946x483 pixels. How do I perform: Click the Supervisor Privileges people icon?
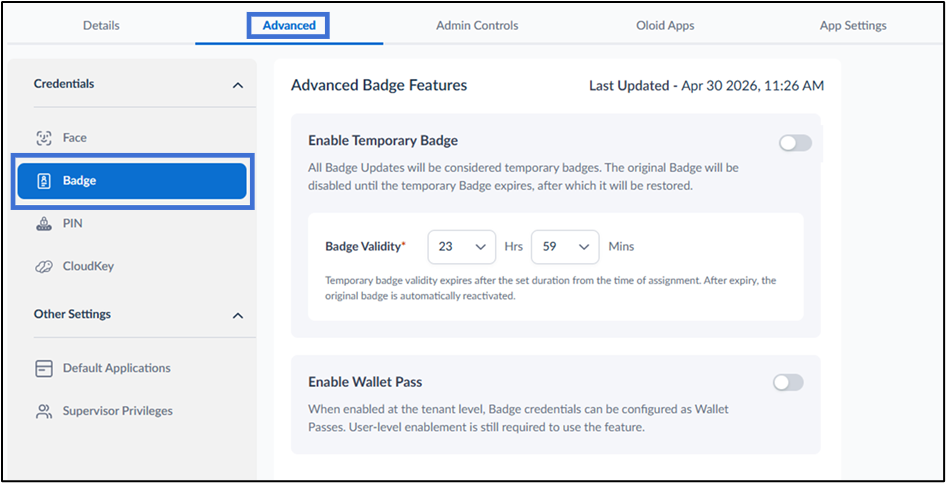tap(44, 412)
